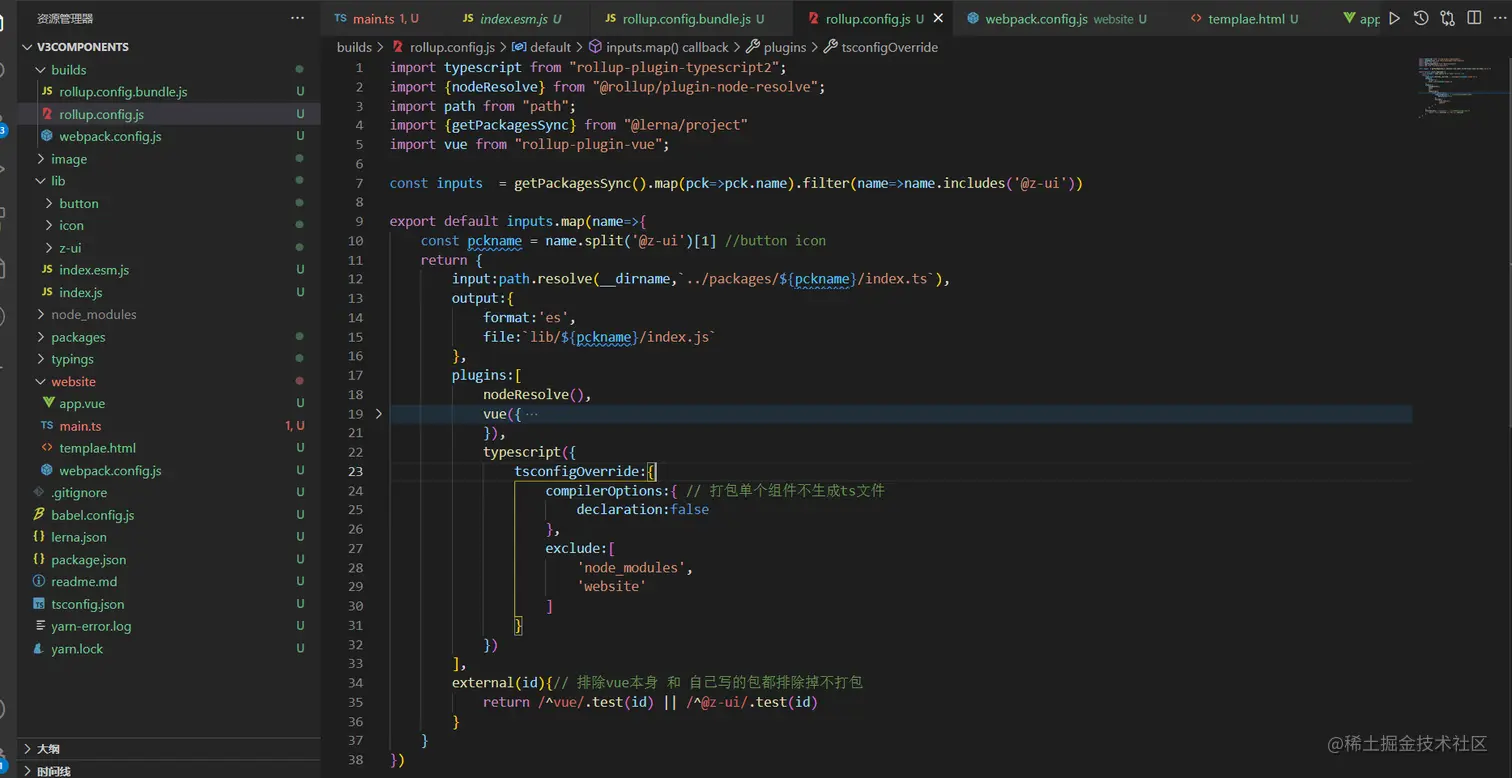This screenshot has width=1512, height=778.
Task: Expand the image folder
Action: (x=41, y=159)
